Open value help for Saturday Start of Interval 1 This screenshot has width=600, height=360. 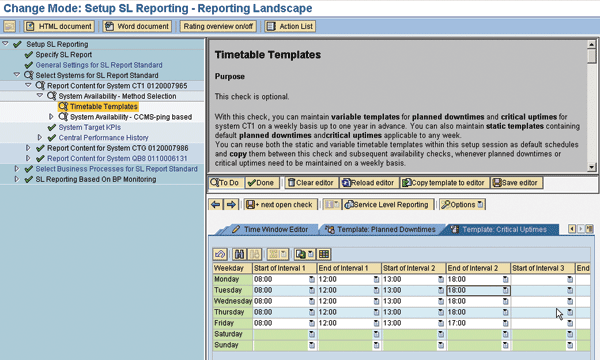point(311,334)
